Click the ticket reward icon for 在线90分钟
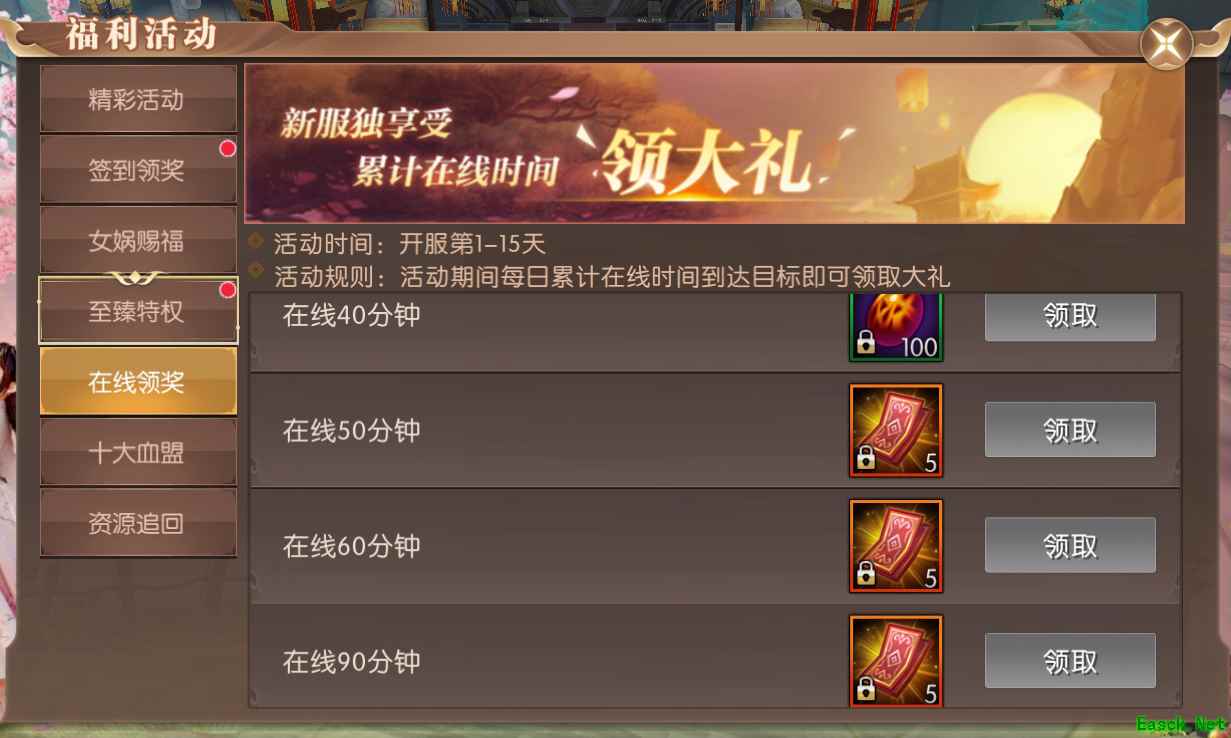 pyautogui.click(x=896, y=661)
